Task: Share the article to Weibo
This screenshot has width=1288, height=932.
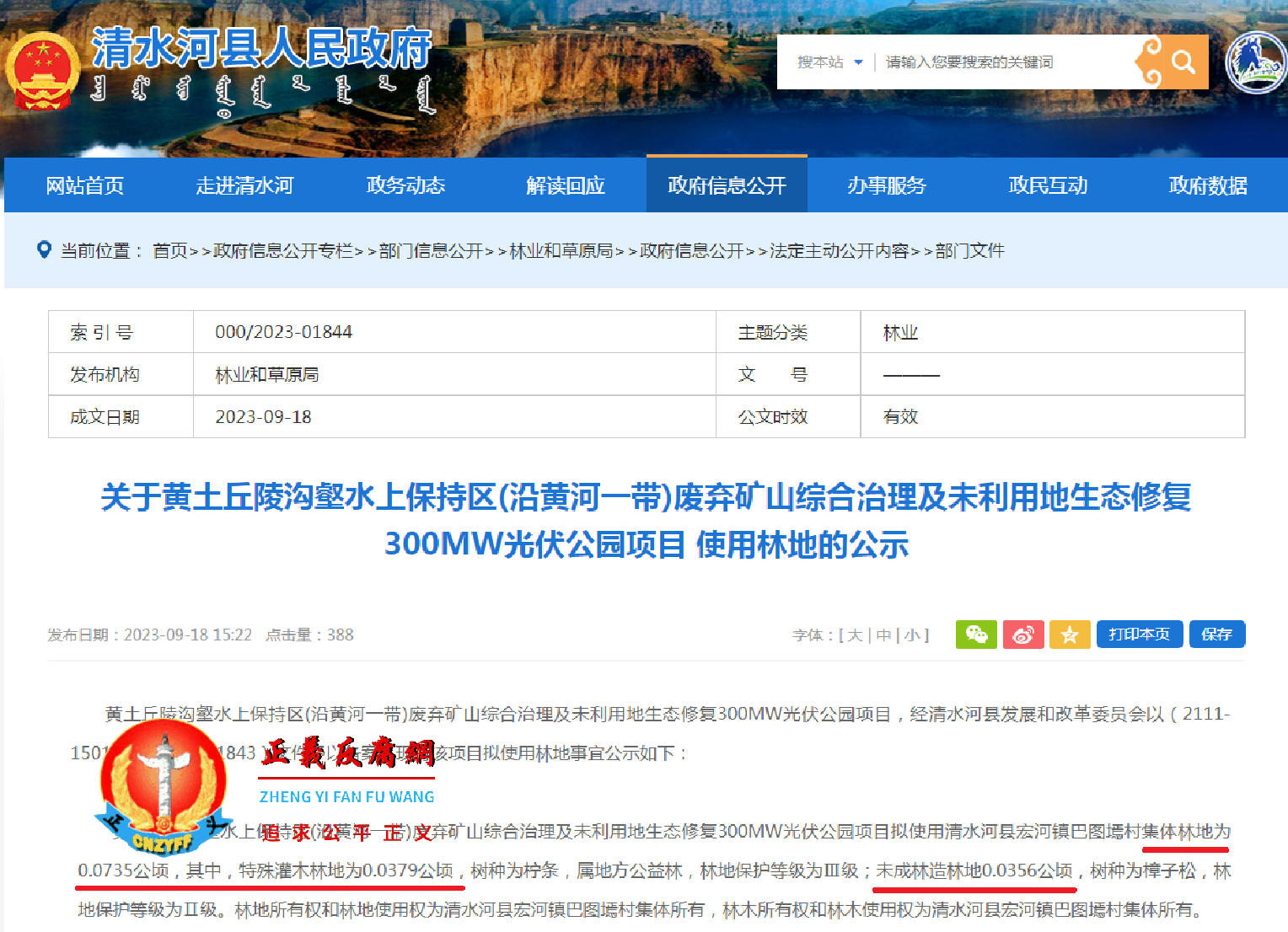Action: 1023,635
